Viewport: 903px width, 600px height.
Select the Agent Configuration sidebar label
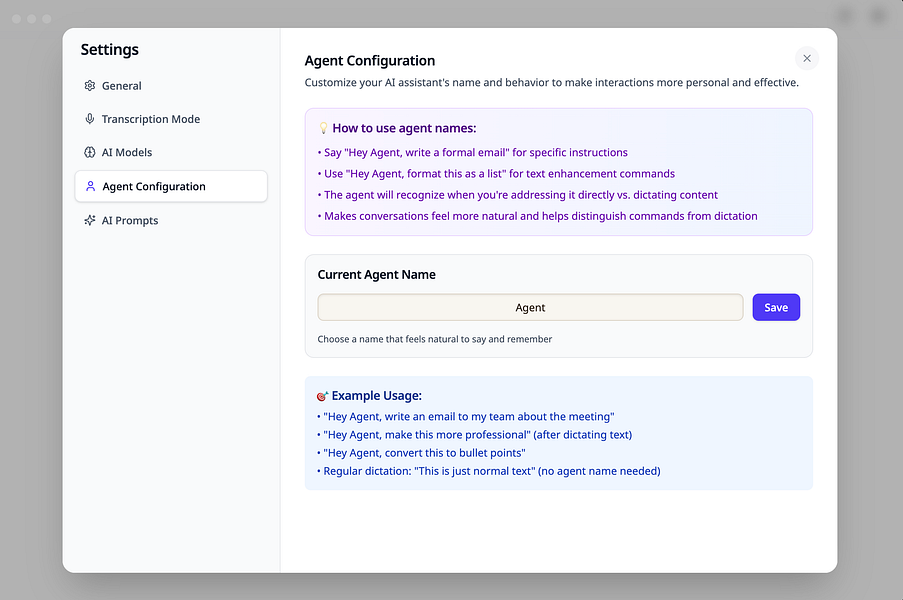coord(154,187)
